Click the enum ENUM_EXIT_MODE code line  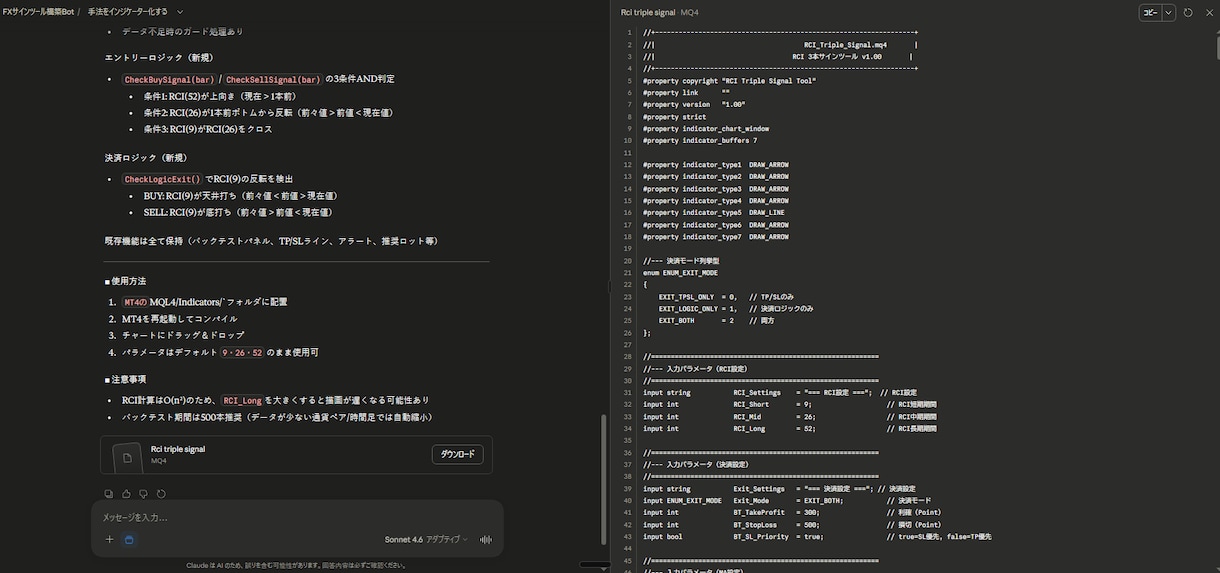[681, 272]
